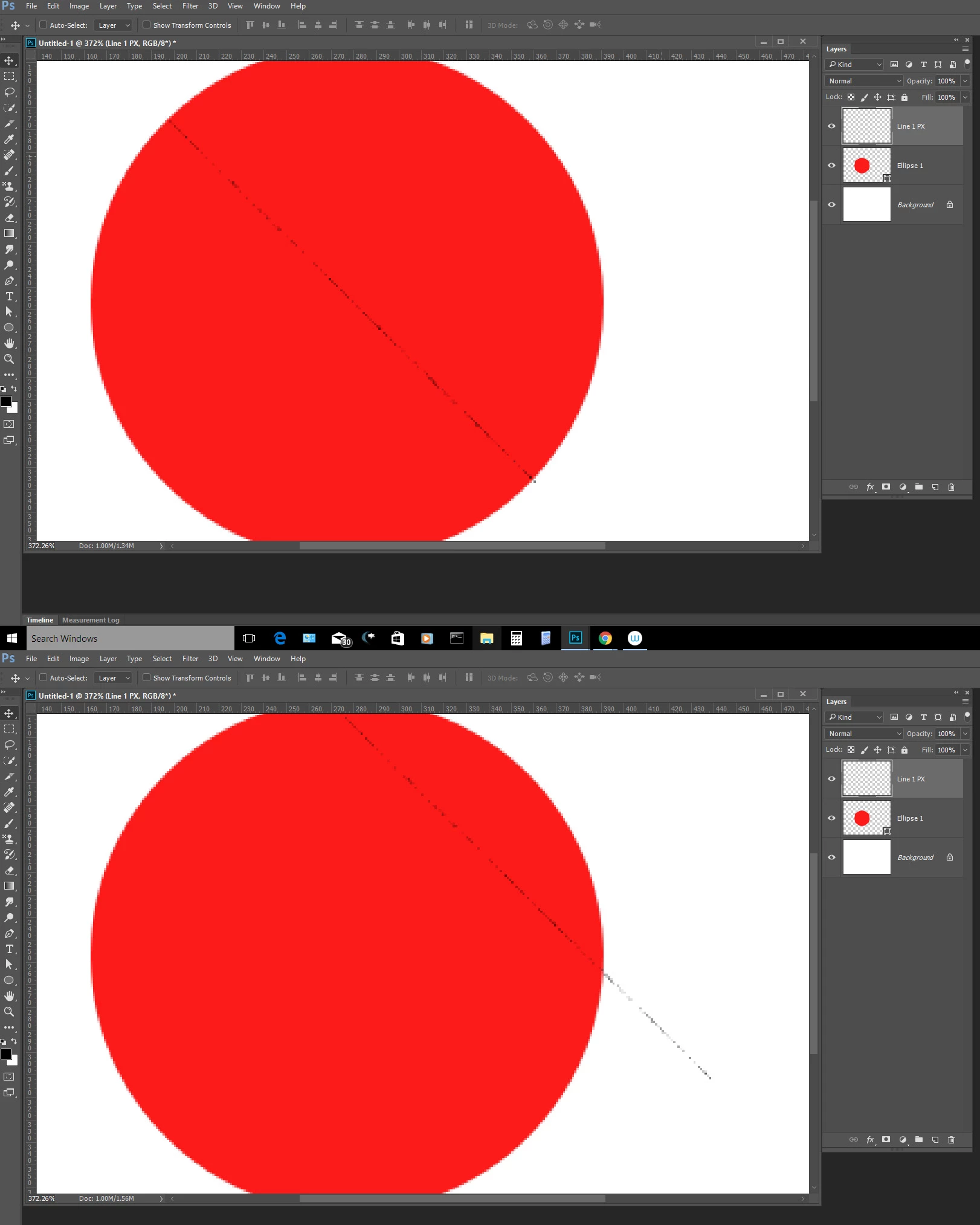Click Search Windows box on taskbar
The image size is (980, 1225).
(x=129, y=638)
